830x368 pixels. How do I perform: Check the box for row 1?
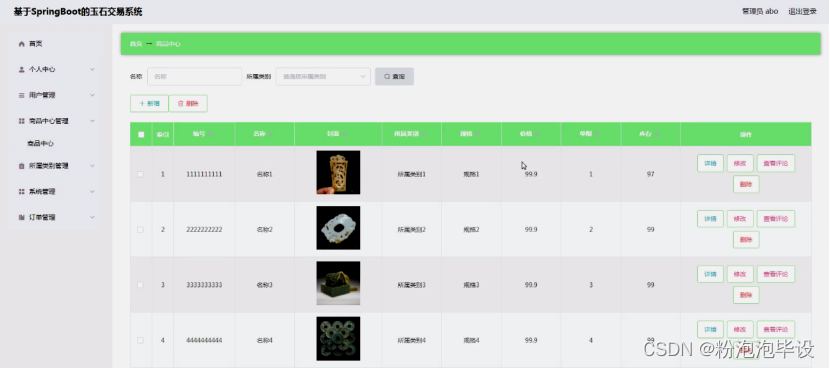pyautogui.click(x=140, y=174)
